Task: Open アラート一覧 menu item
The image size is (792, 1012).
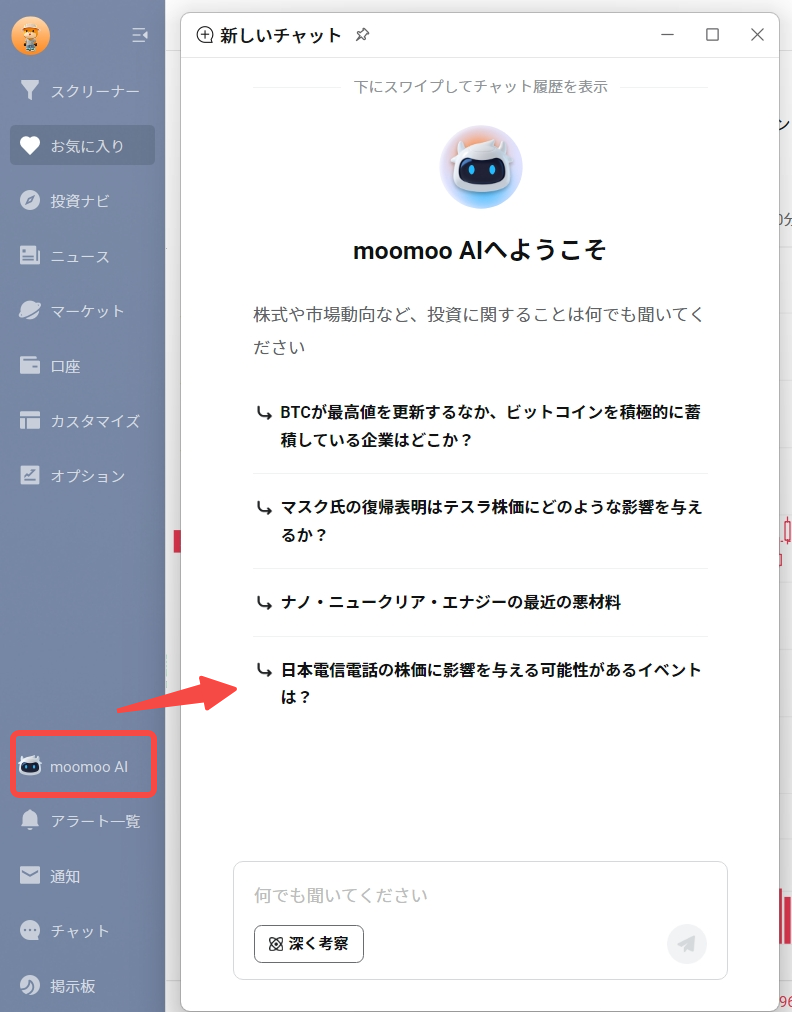Action: click(83, 820)
